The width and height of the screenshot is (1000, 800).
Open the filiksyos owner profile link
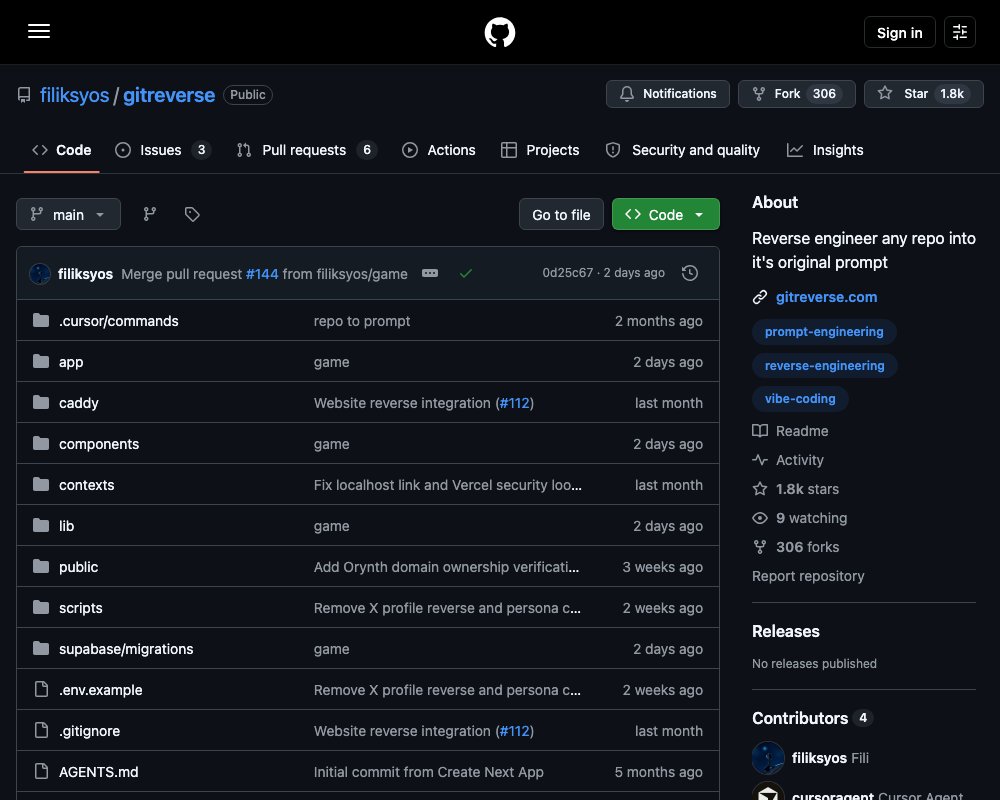[x=75, y=95]
